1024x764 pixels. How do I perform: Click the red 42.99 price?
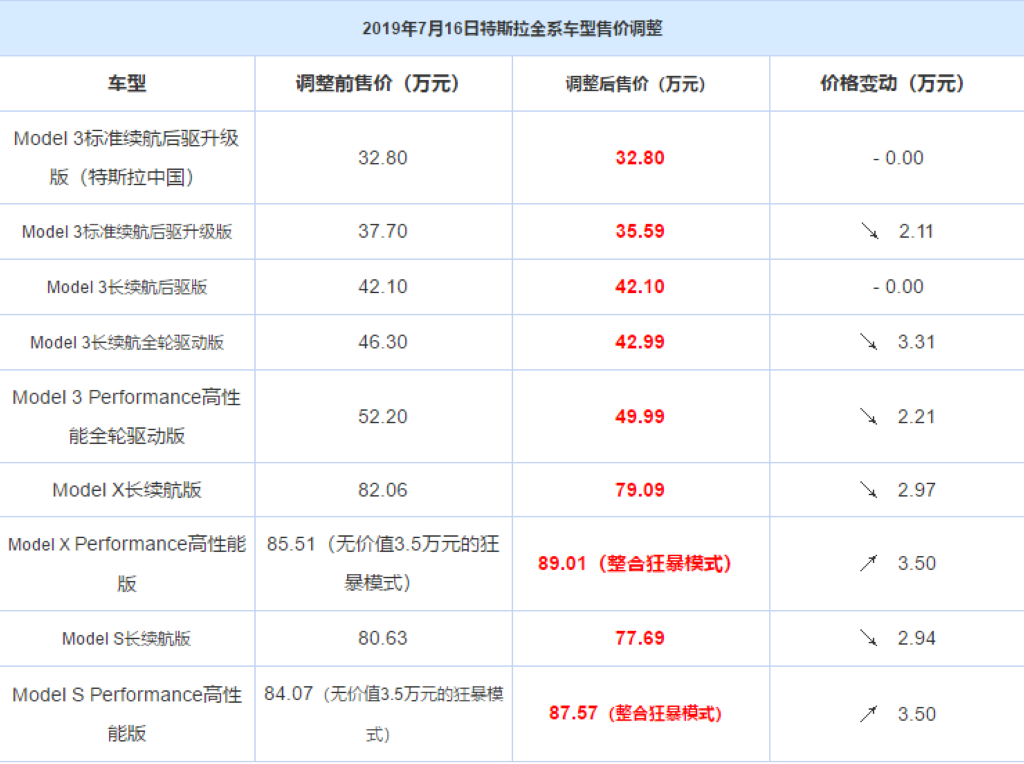640,342
